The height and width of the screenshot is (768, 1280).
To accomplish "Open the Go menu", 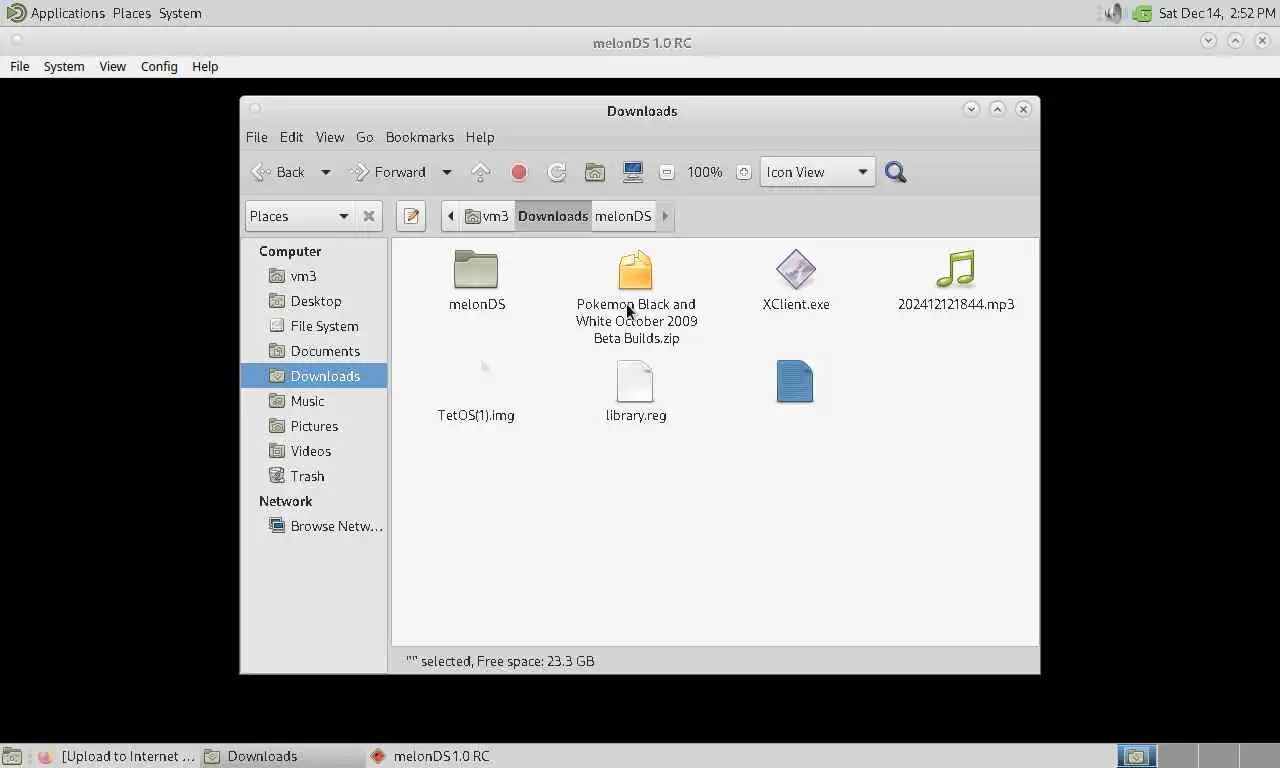I will [365, 137].
